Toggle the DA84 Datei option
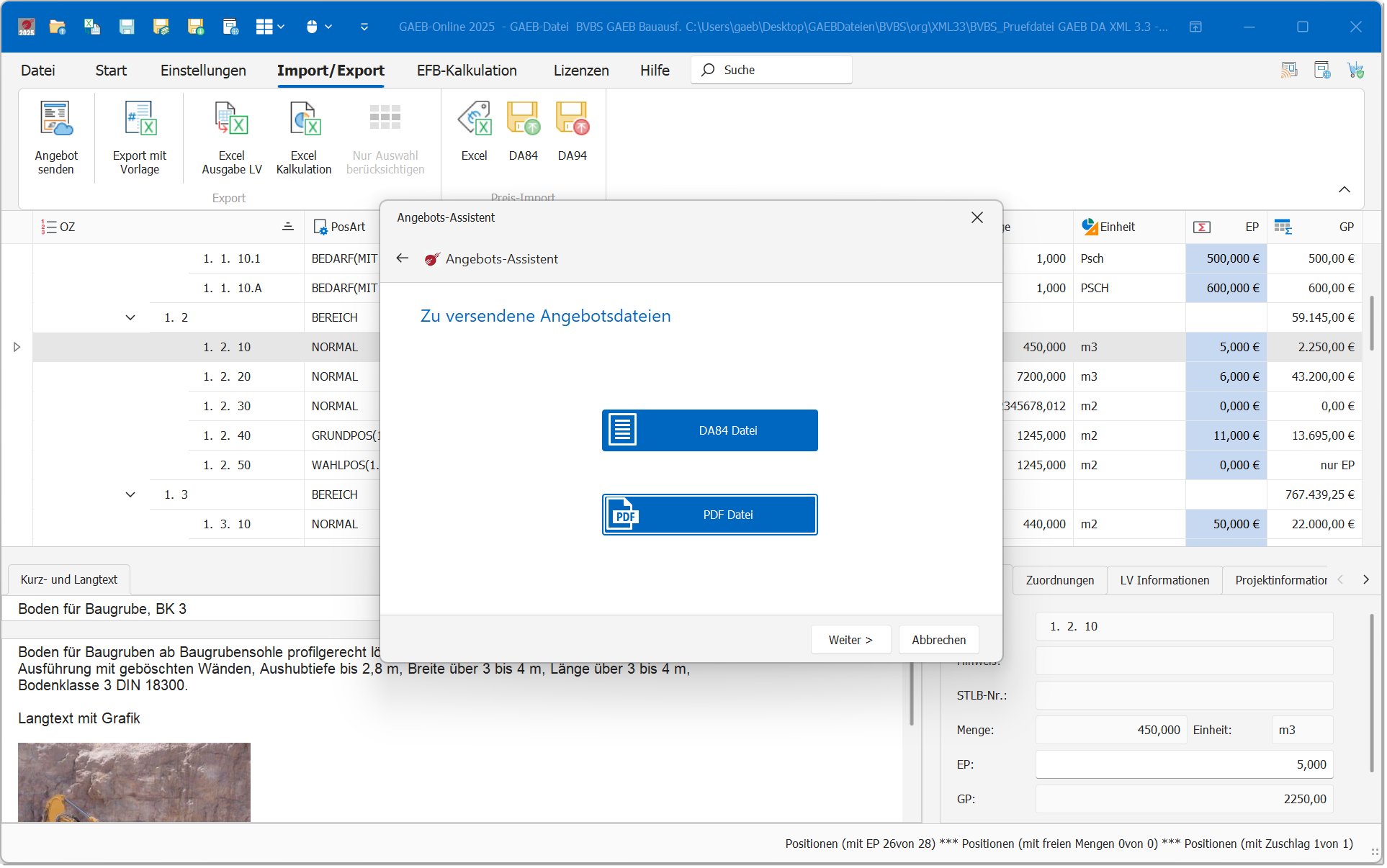This screenshot has height=868, width=1387. [709, 430]
